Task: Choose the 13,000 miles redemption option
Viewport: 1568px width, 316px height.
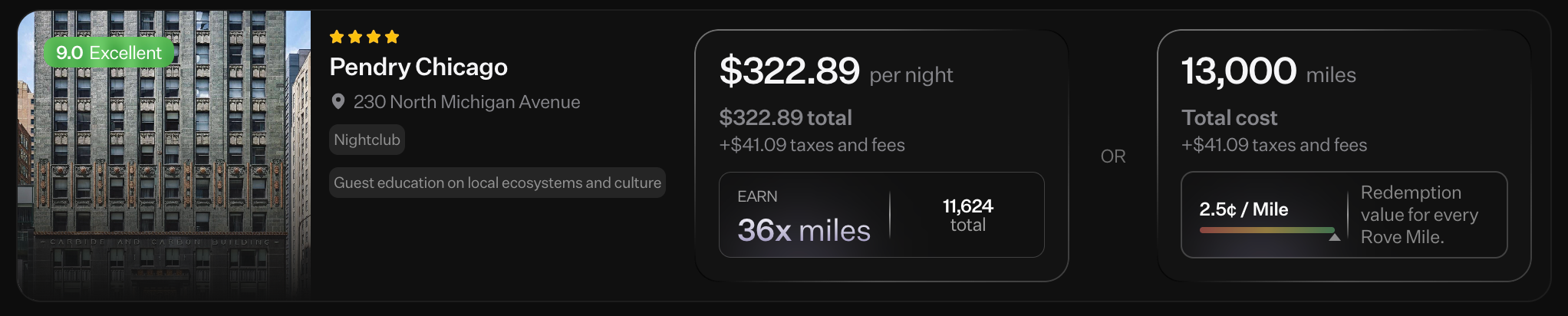Action: coord(1268,71)
